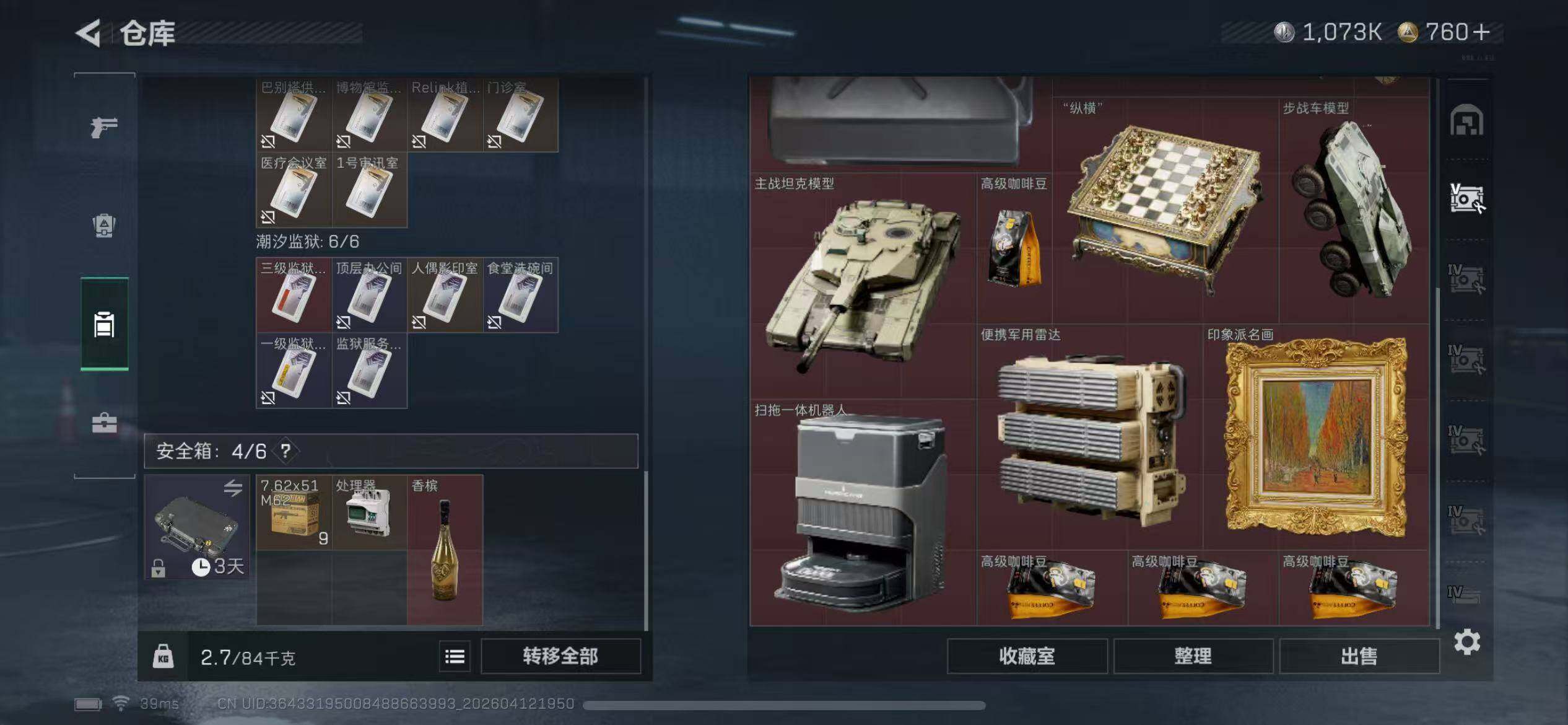1568x725 pixels.
Task: Select the second level IV storage container
Action: (1466, 359)
